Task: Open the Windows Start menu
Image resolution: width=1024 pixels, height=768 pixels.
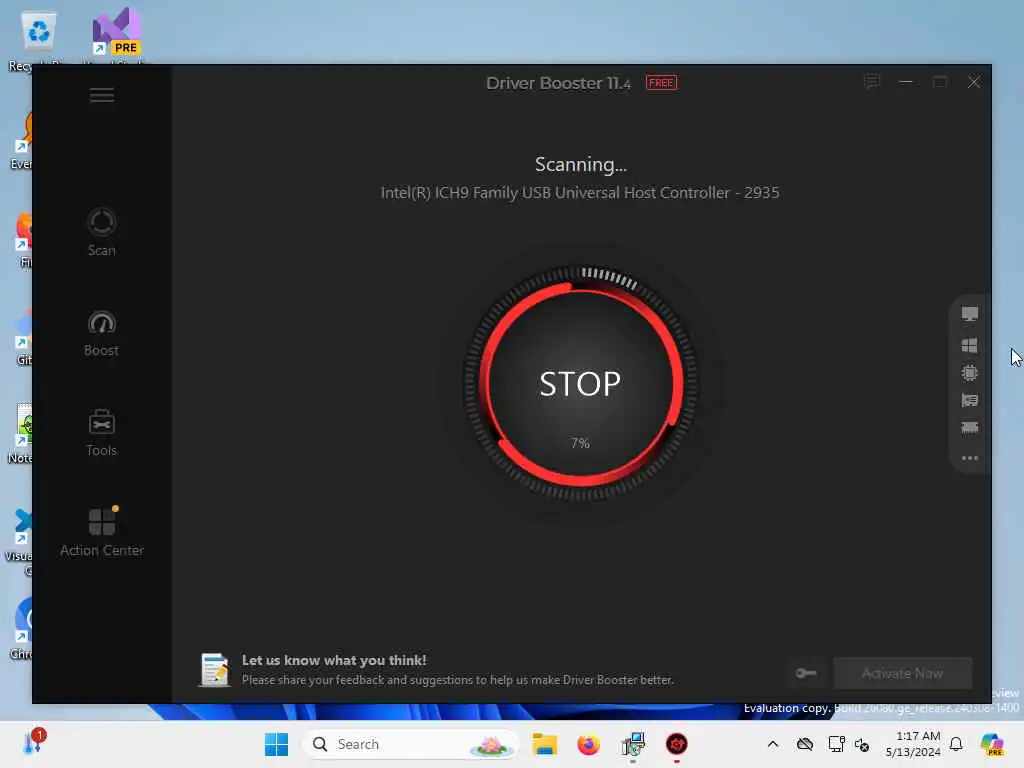Action: coord(276,744)
